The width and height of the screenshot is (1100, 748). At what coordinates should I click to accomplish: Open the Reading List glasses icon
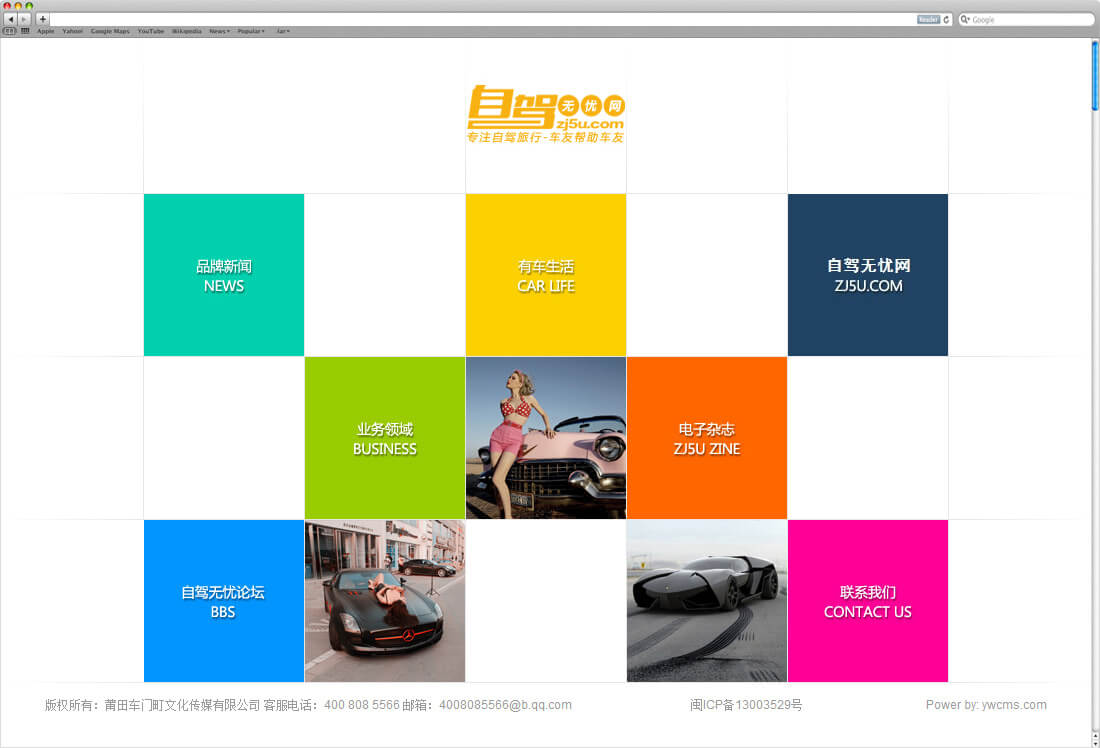click(x=9, y=31)
